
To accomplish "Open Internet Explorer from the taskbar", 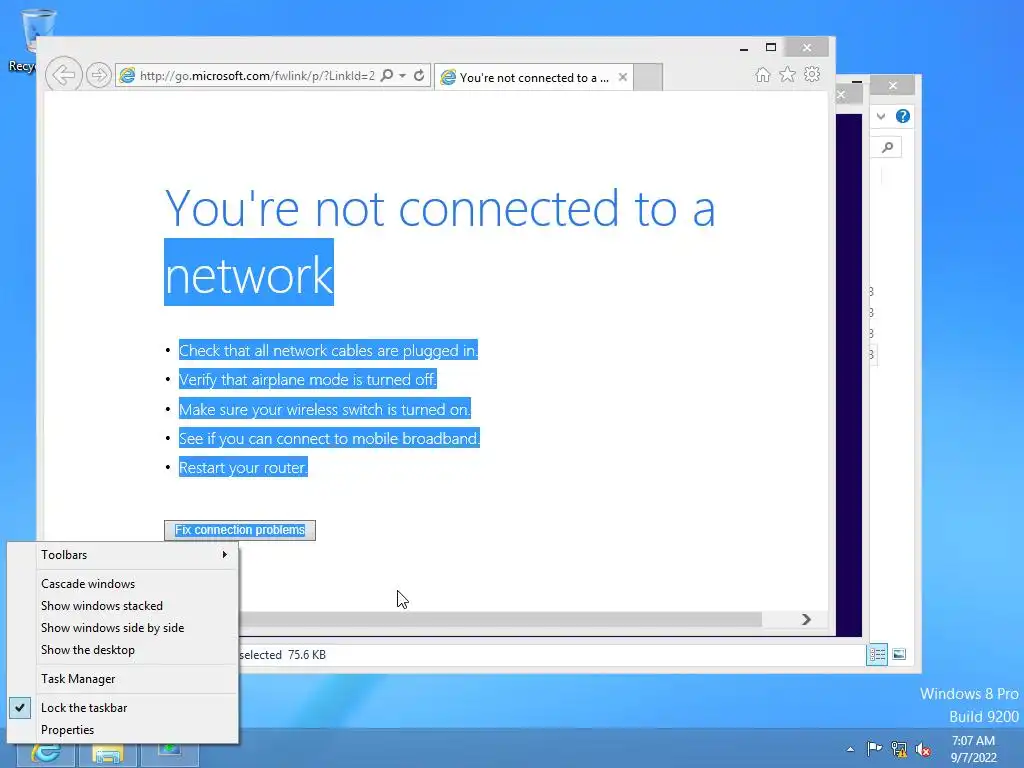I will (x=45, y=754).
